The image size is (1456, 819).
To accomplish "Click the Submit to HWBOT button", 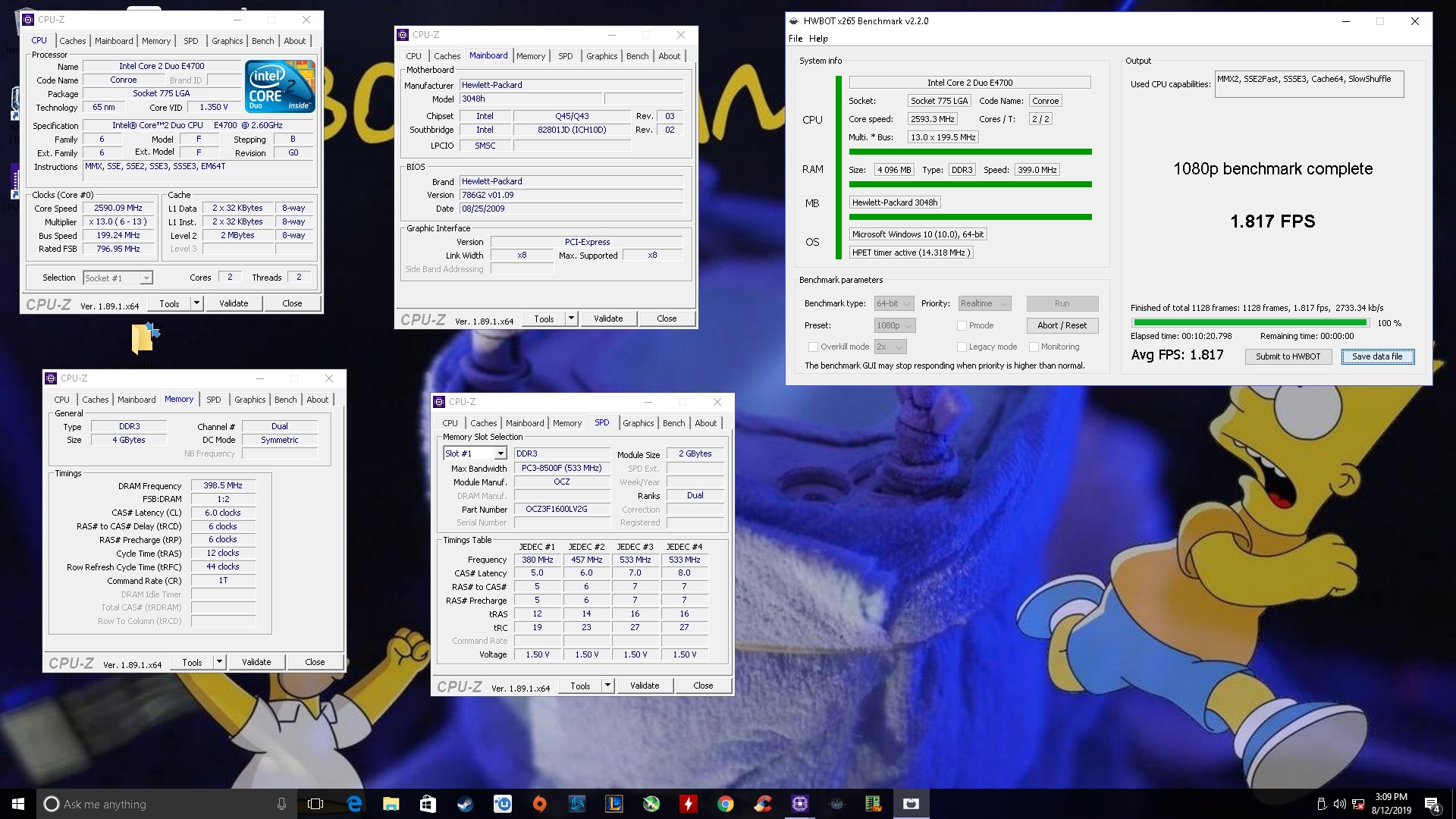I will point(1288,356).
